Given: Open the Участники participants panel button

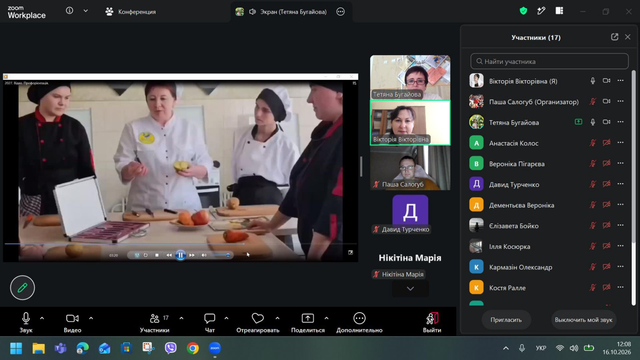Looking at the screenshot, I should [x=155, y=322].
